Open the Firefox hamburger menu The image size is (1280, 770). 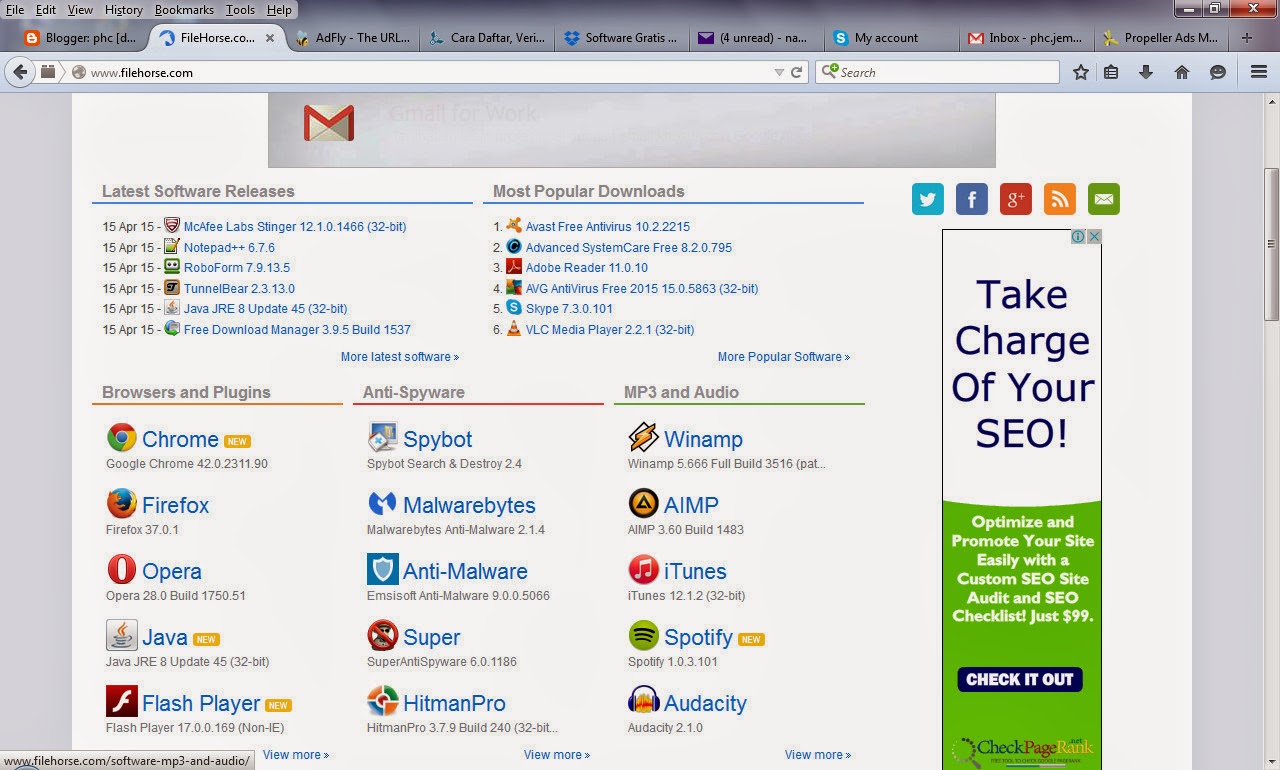[1258, 72]
